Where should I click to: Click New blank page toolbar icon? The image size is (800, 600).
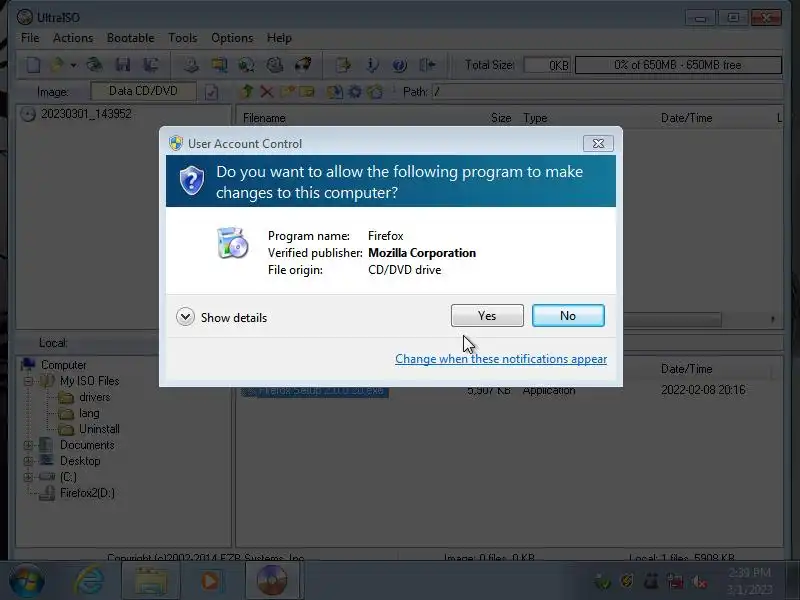coord(33,65)
